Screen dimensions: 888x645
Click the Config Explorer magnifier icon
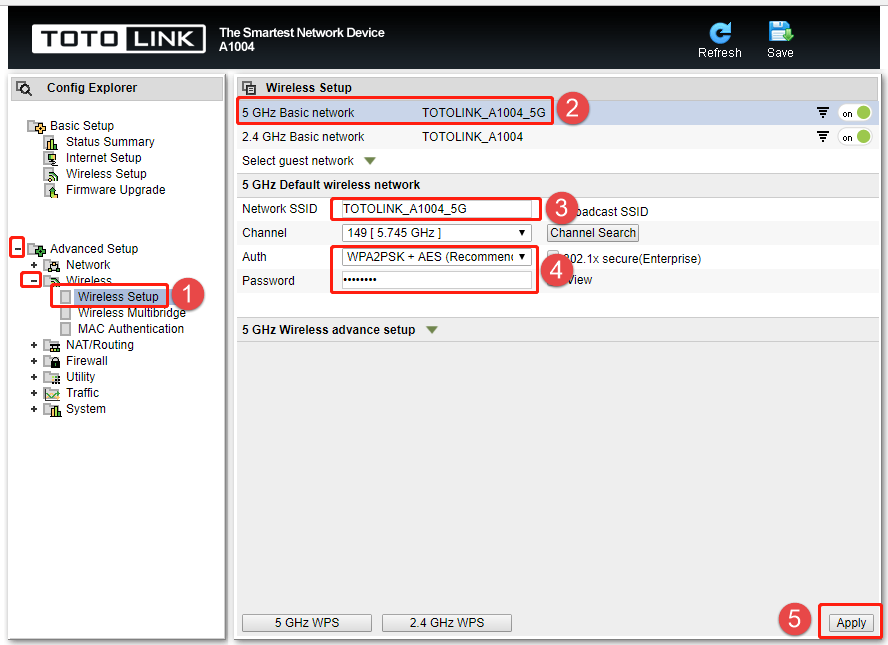[24, 88]
